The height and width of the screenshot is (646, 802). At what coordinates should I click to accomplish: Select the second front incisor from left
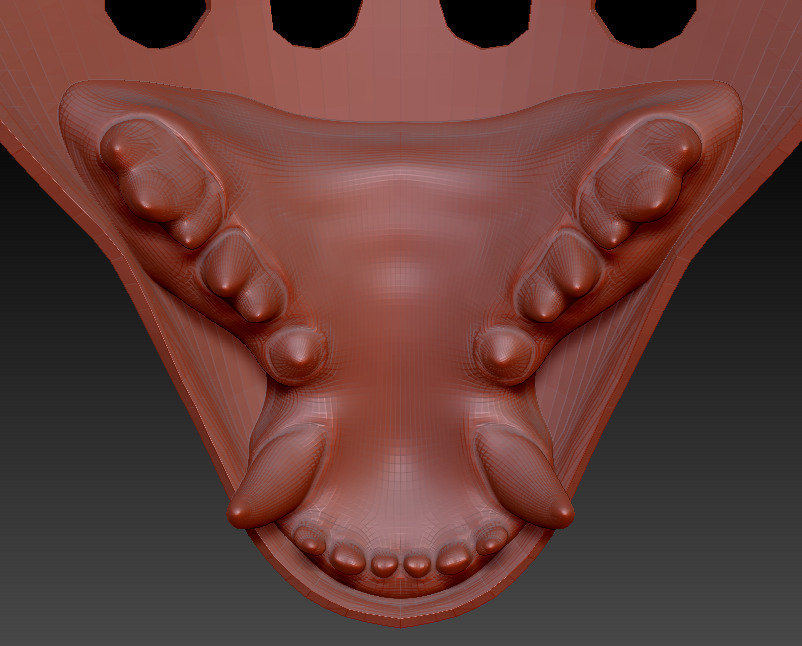pos(348,558)
